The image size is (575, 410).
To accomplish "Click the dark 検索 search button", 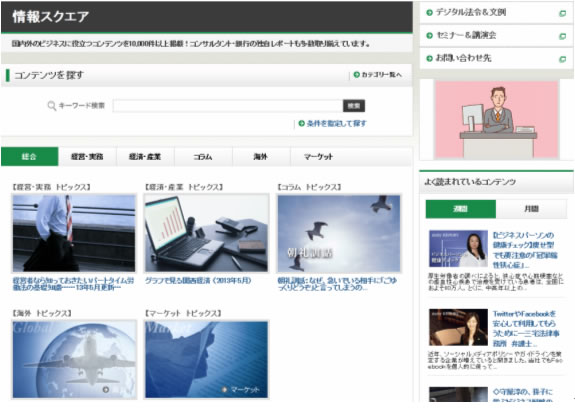I will 354,106.
